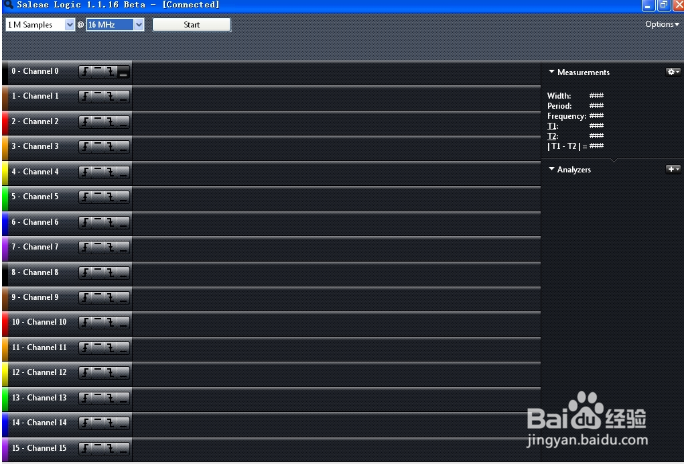Set low level trigger on Channel 8
Image resolution: width=687 pixels, height=464 pixels.
pyautogui.click(x=124, y=273)
